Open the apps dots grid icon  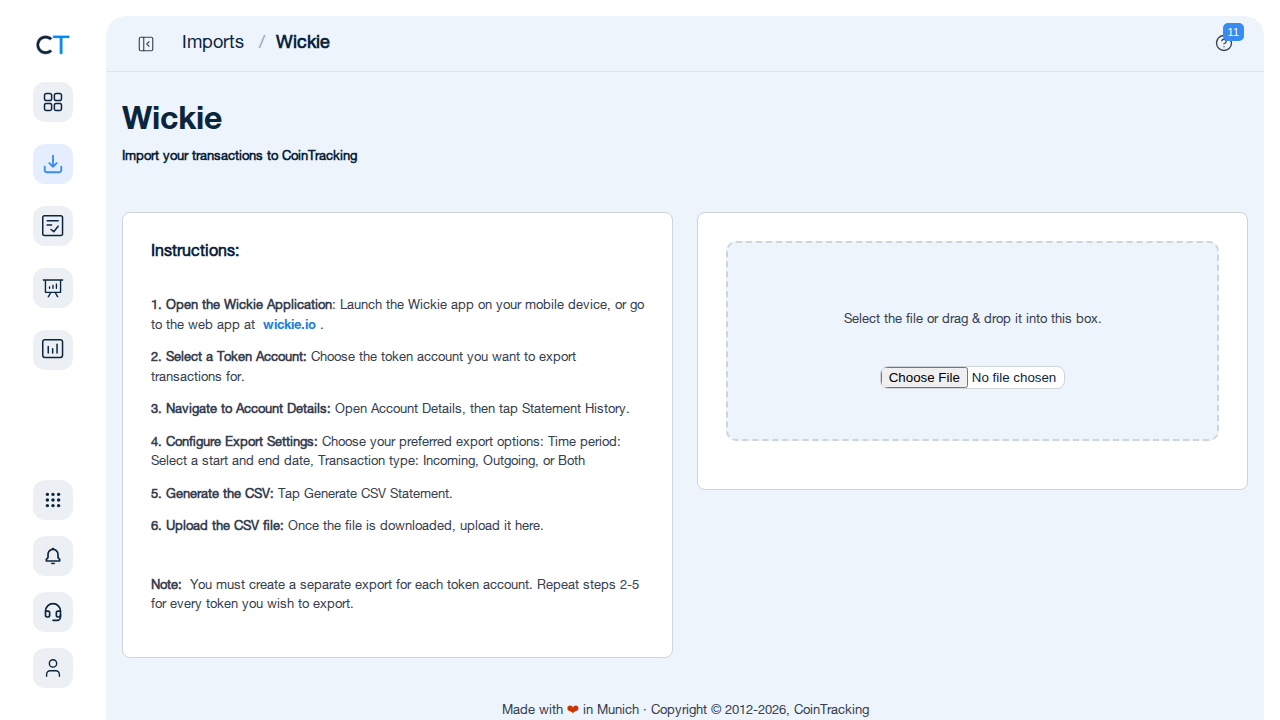pos(53,500)
